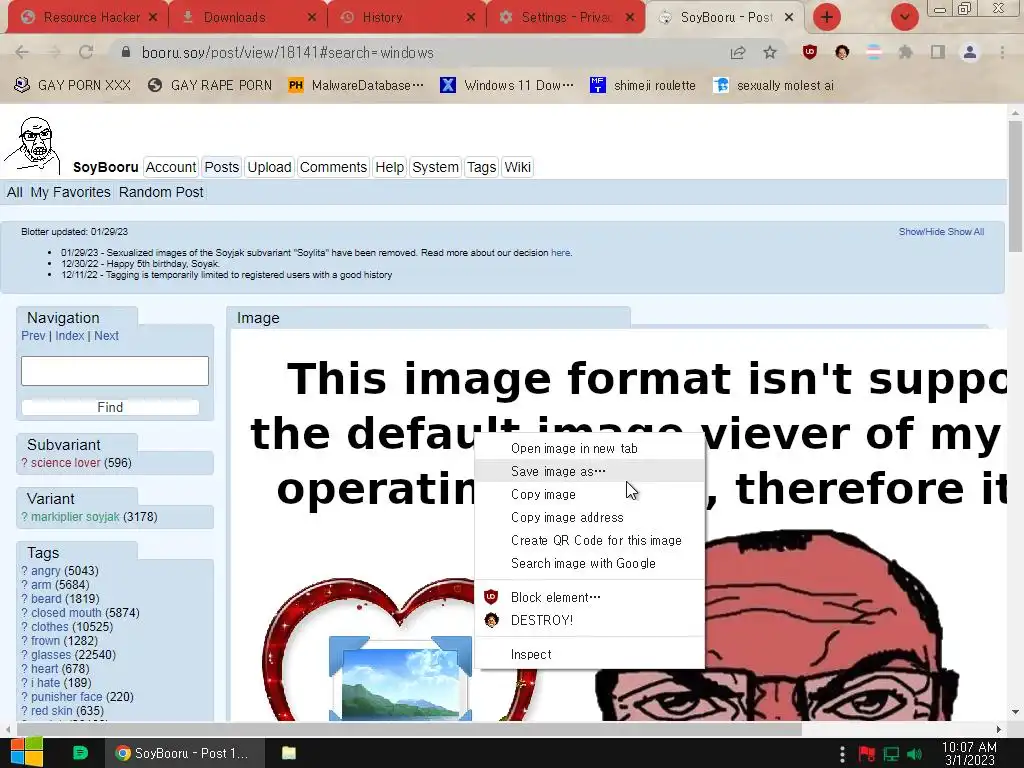Choose Copy image address
Screen dimensions: 1024x768
click(x=590, y=517)
